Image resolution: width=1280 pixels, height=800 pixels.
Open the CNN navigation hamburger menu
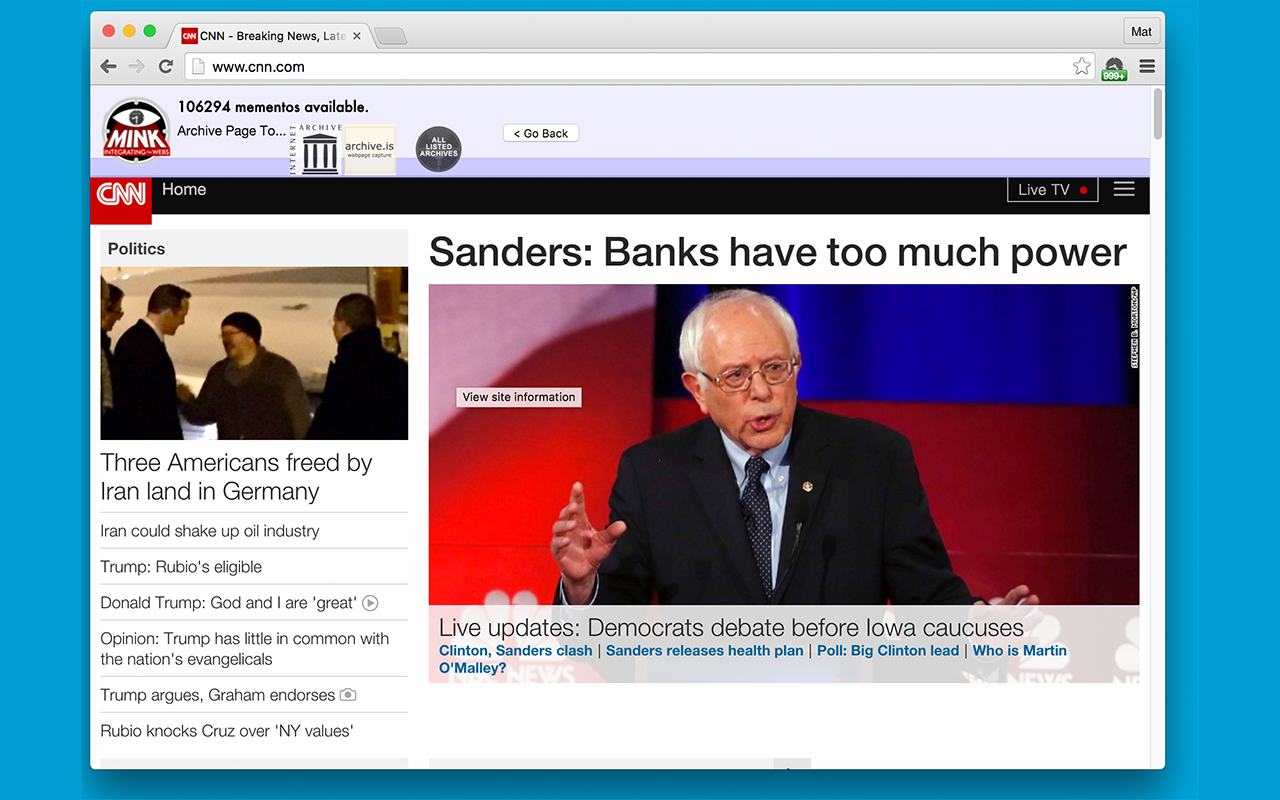(x=1123, y=188)
